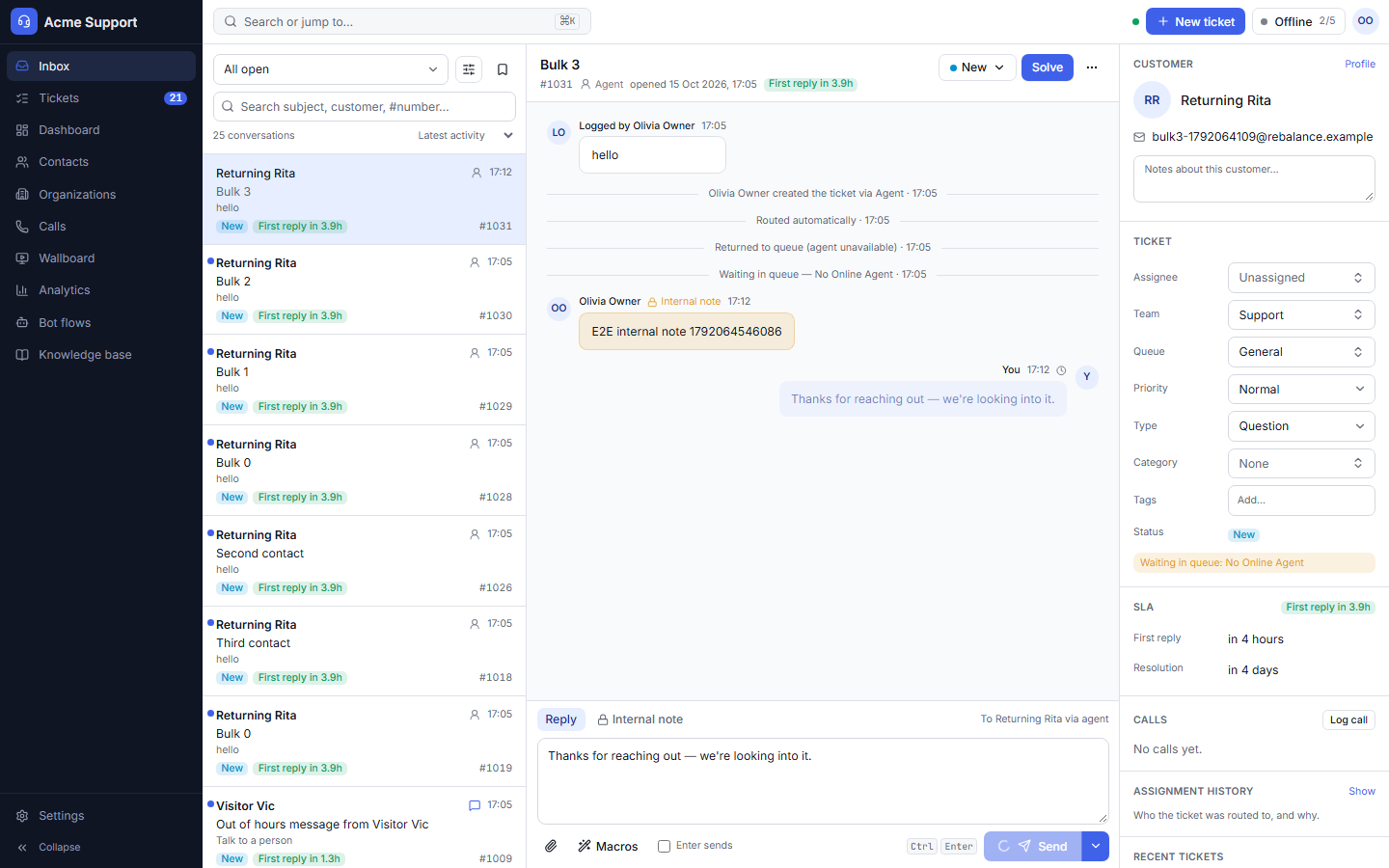Click the New ticket button

point(1195,21)
